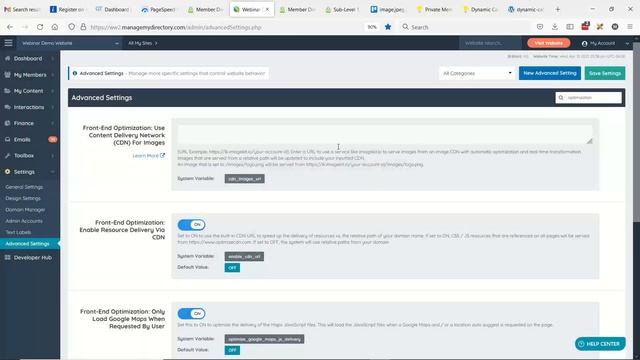Screen dimensions: 640x360
Task: Click the search magnifier icon in settings filter
Action: pyautogui.click(x=561, y=98)
